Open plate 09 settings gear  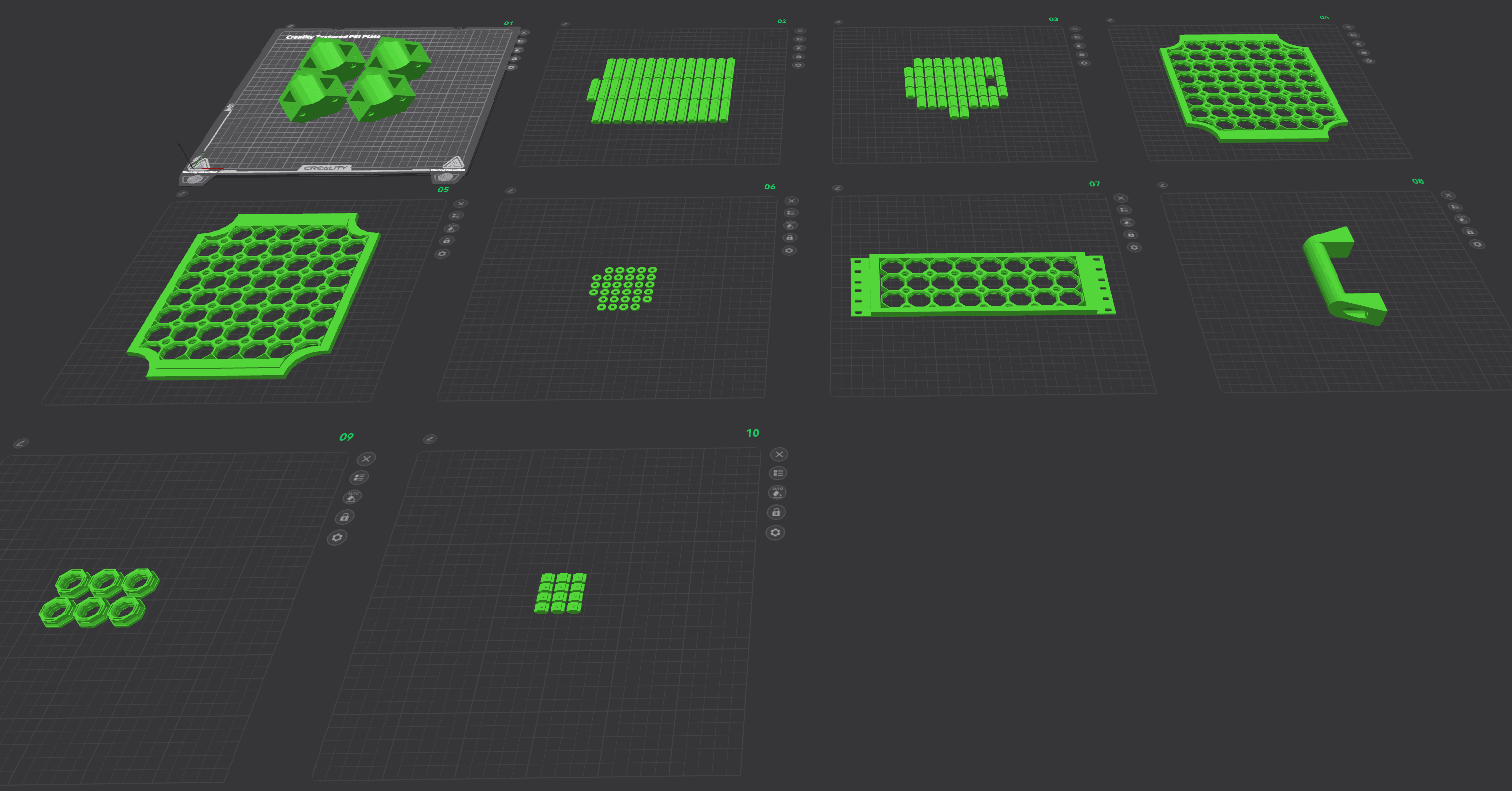pyautogui.click(x=337, y=537)
